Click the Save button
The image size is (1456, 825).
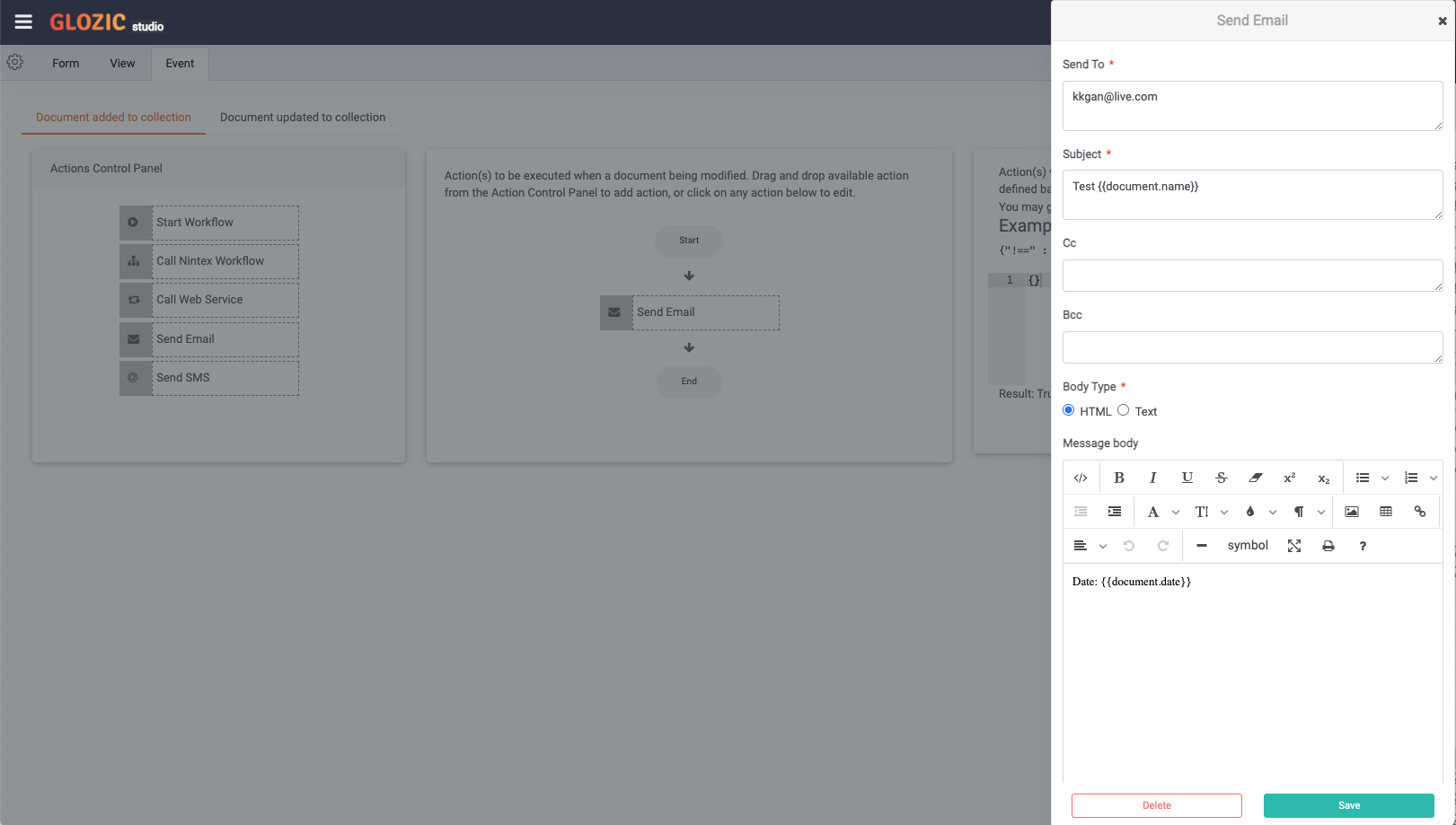(x=1349, y=805)
